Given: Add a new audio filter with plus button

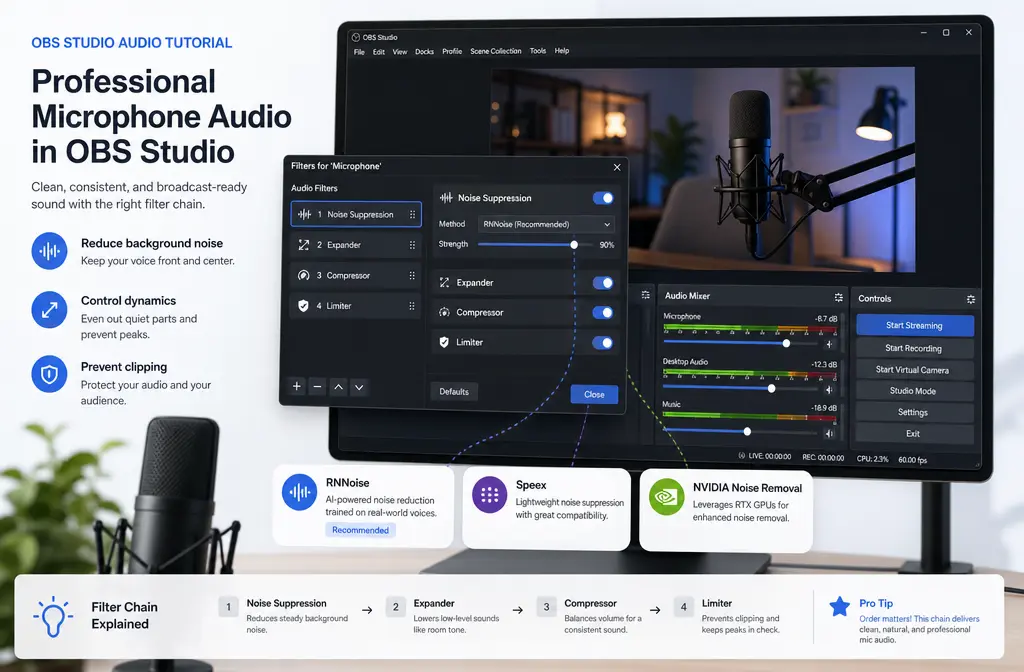Looking at the screenshot, I should coord(296,387).
